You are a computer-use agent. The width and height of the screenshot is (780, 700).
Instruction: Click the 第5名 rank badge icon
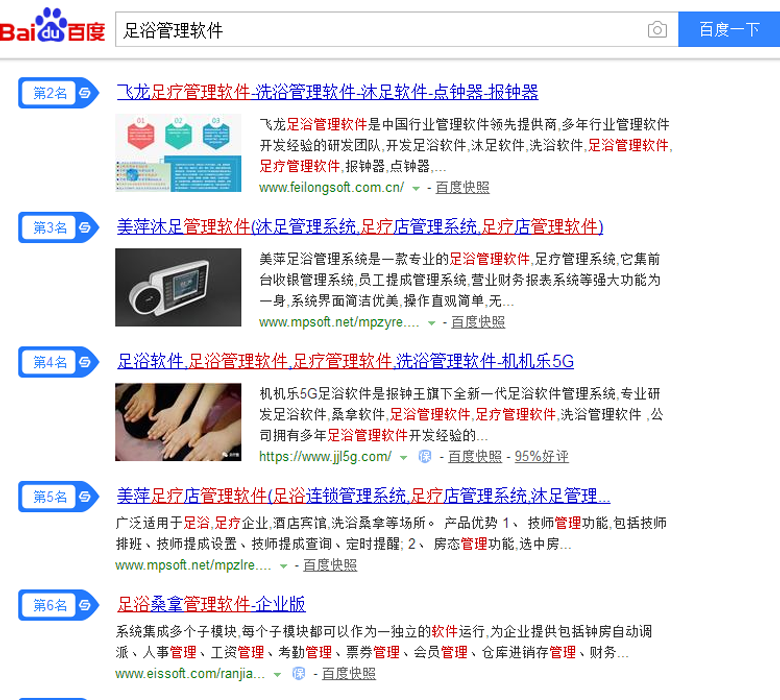[59, 497]
